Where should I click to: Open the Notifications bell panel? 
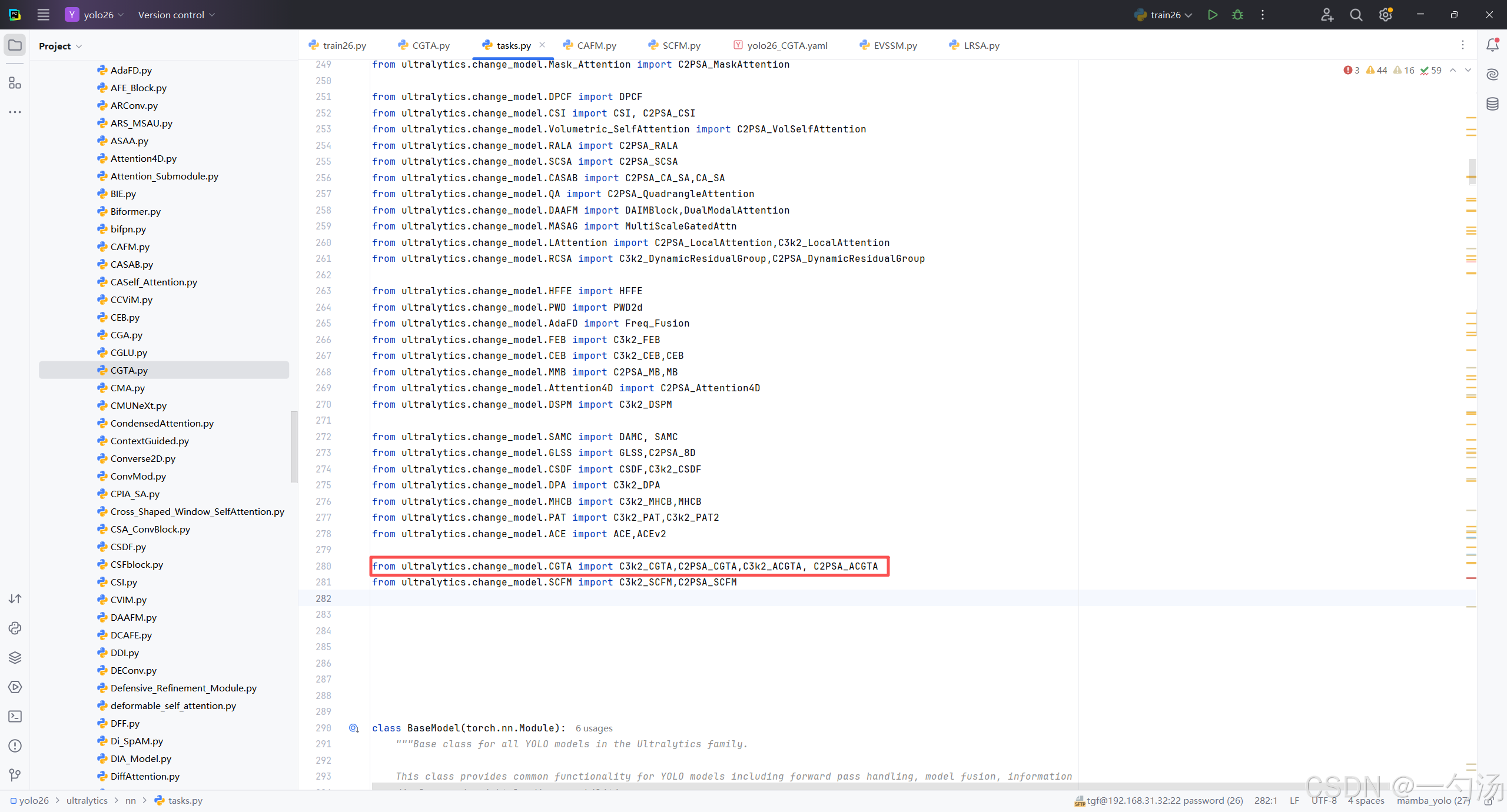1492,45
